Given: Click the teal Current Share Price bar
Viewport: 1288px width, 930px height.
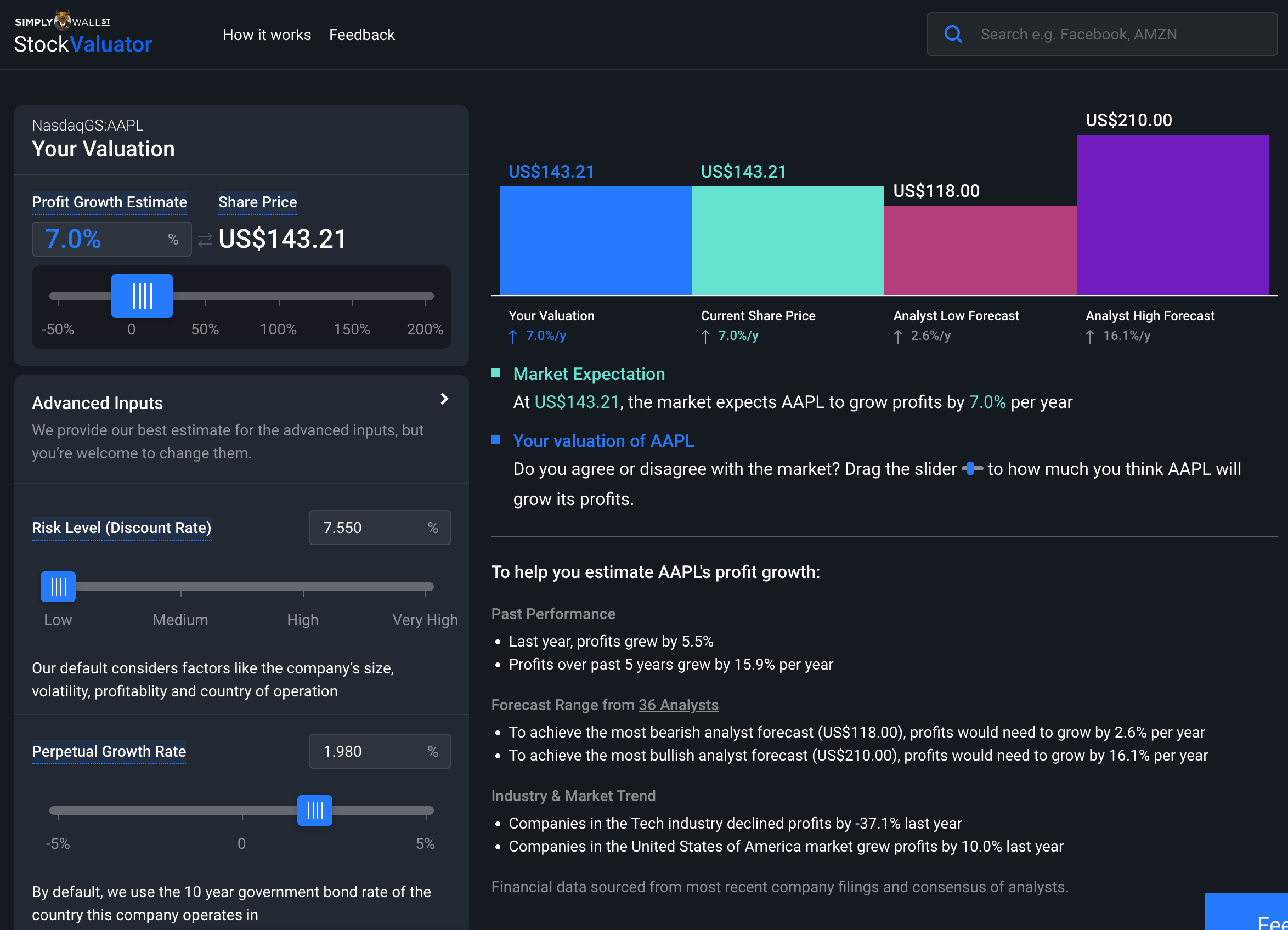Looking at the screenshot, I should [x=788, y=241].
